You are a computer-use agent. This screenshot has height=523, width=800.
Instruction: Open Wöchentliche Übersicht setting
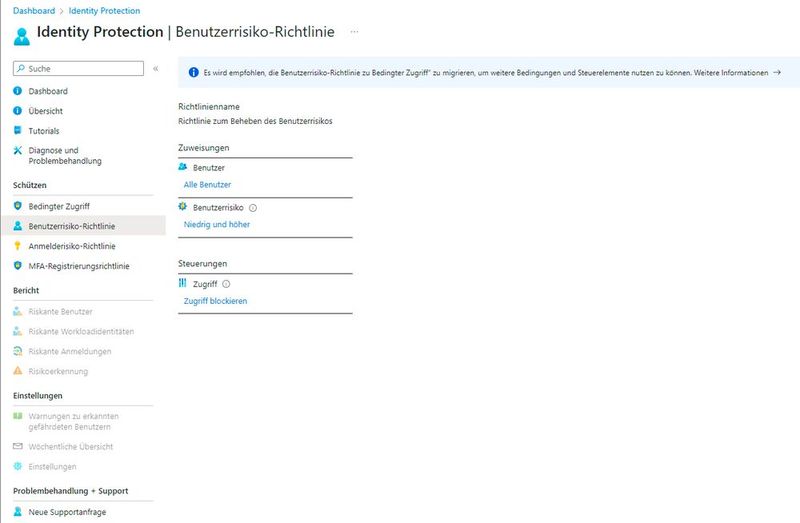point(71,446)
